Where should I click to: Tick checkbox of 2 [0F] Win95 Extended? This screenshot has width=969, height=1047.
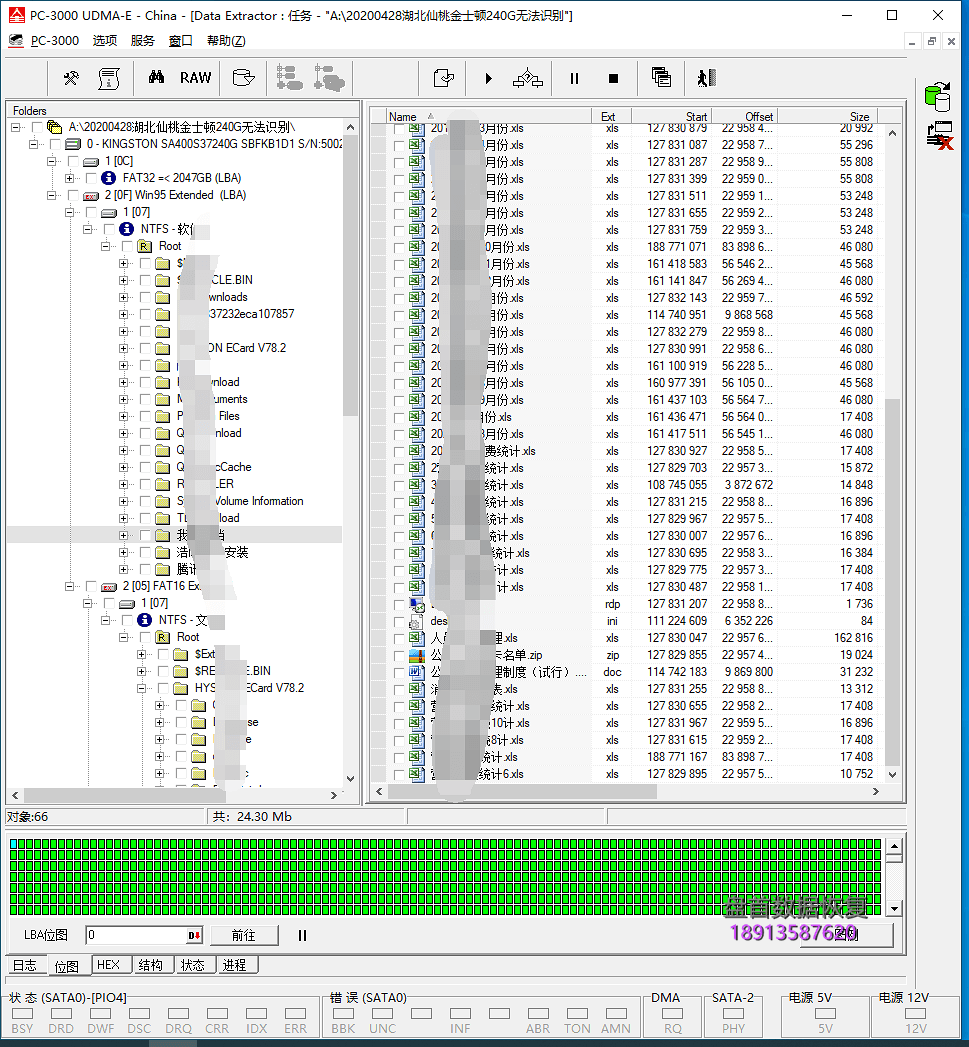pyautogui.click(x=73, y=196)
